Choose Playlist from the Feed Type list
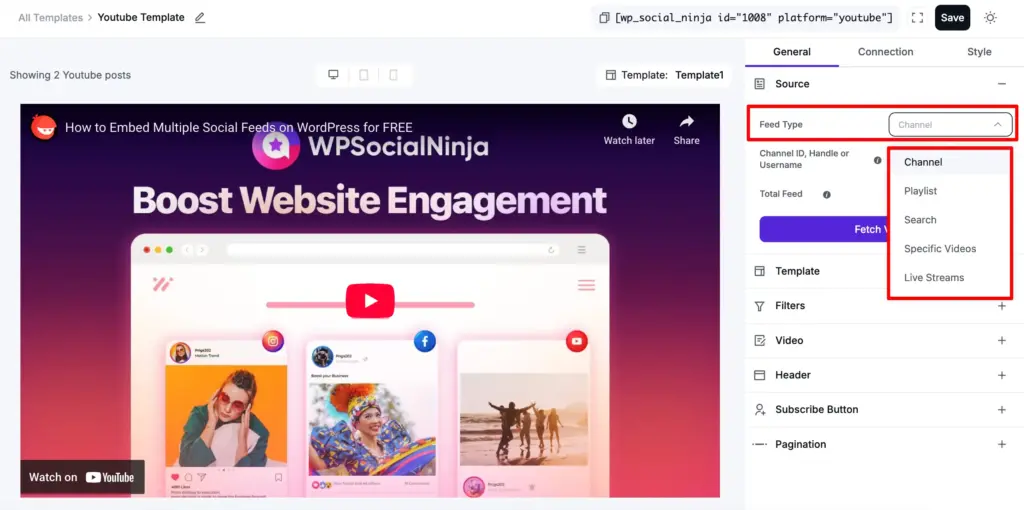This screenshot has height=510, width=1024. 950,191
